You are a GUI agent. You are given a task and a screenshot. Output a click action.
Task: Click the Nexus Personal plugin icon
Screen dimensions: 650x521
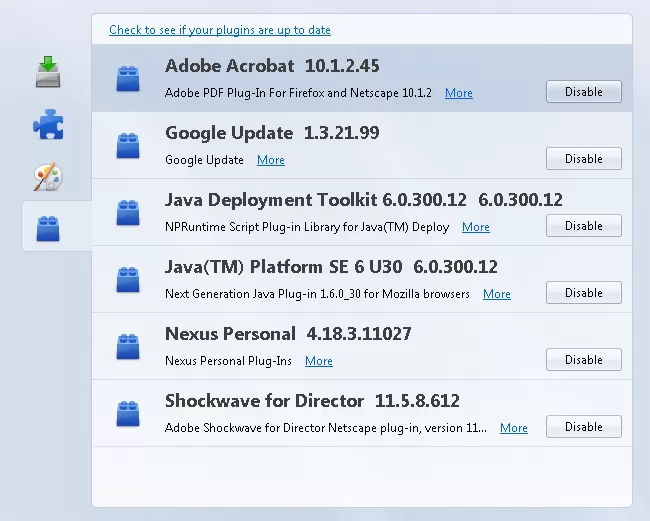[128, 346]
